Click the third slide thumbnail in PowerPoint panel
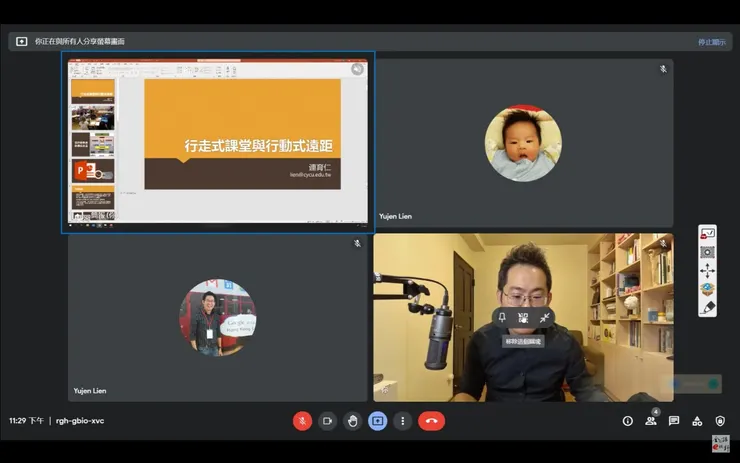This screenshot has height=463, width=740. [x=92, y=144]
